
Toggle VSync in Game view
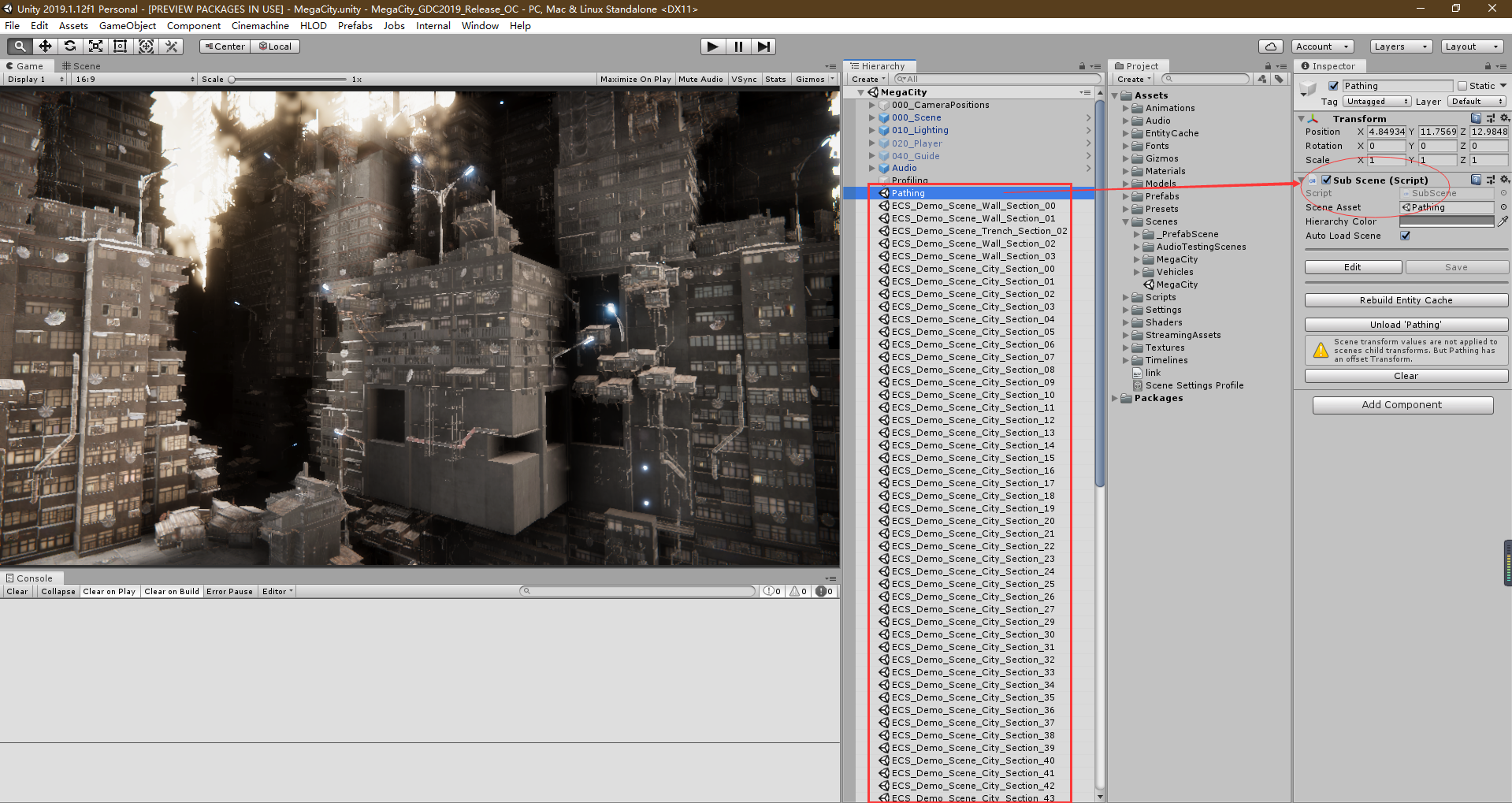[744, 79]
